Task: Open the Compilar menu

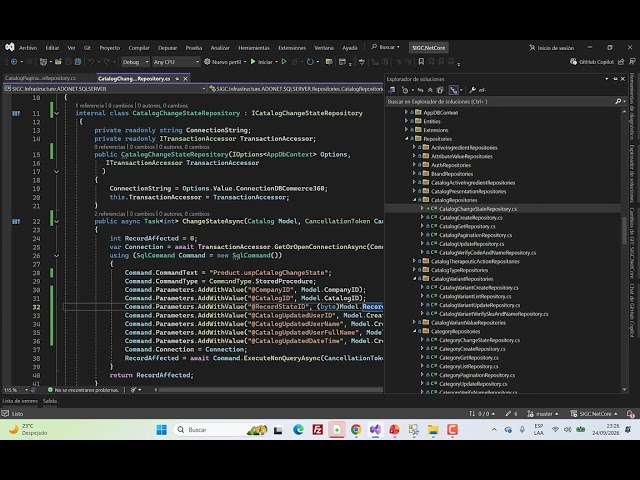Action: click(139, 48)
